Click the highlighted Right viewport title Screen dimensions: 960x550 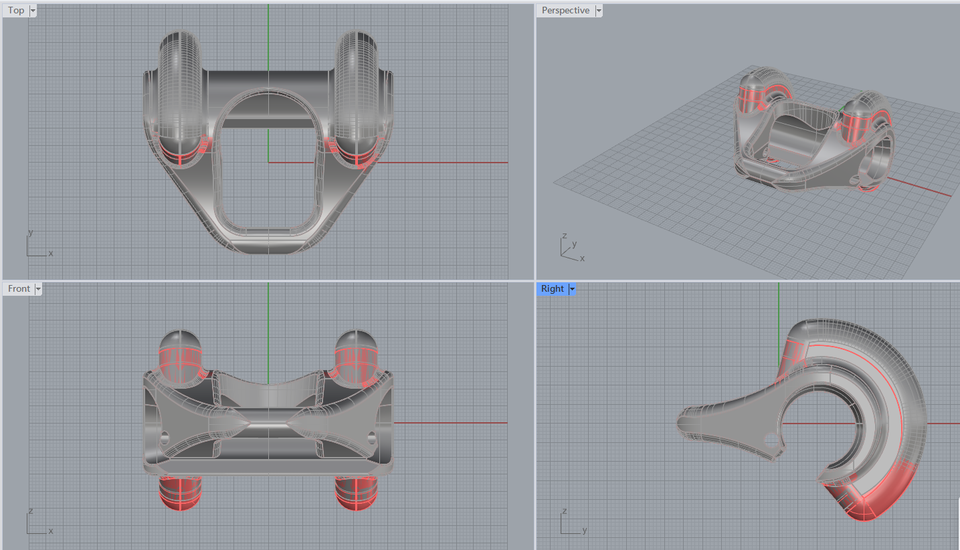coord(552,288)
